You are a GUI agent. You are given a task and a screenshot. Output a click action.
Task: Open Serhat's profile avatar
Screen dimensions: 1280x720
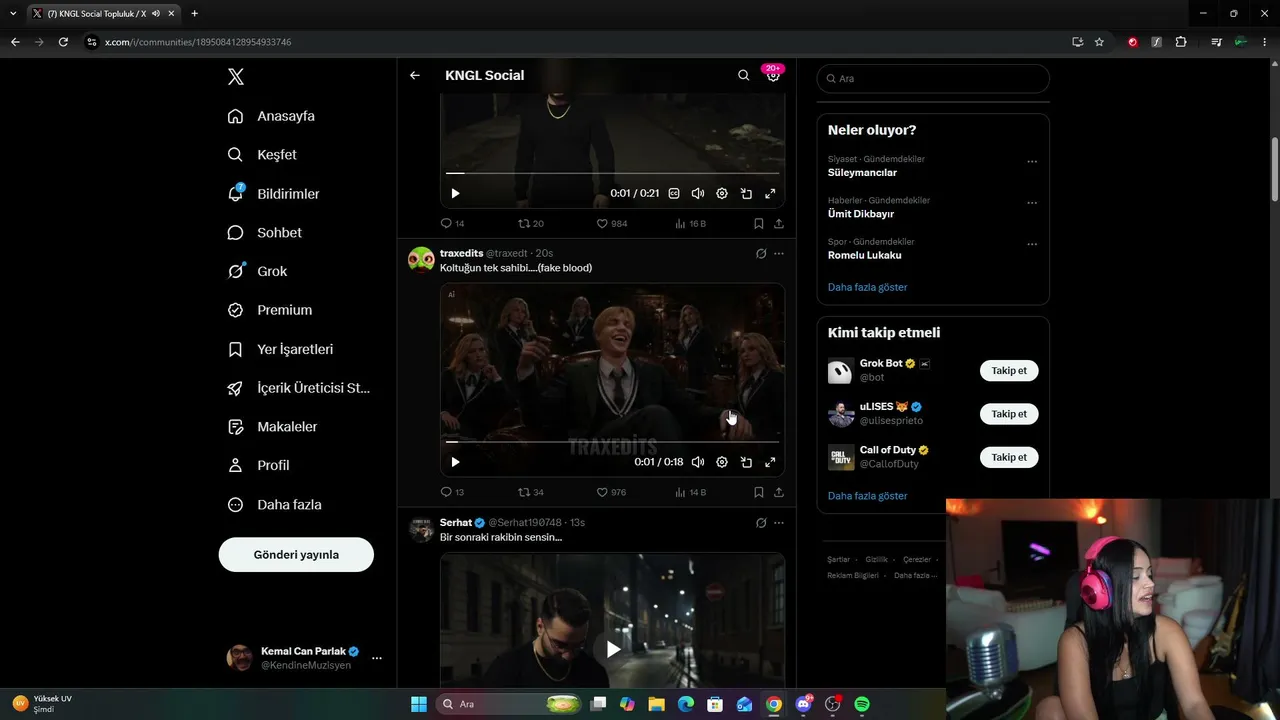[421, 529]
